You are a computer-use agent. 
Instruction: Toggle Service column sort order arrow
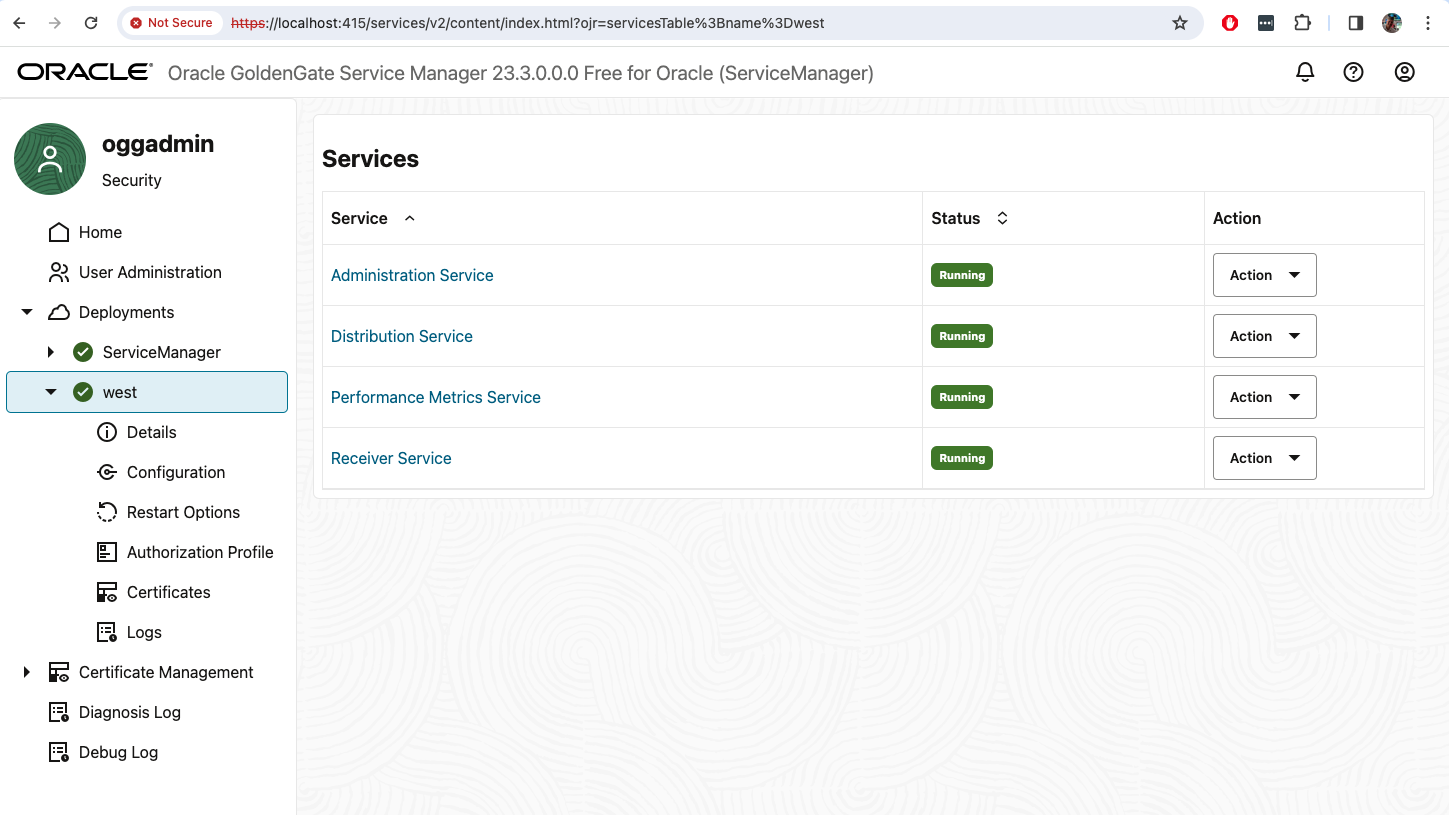coord(409,218)
